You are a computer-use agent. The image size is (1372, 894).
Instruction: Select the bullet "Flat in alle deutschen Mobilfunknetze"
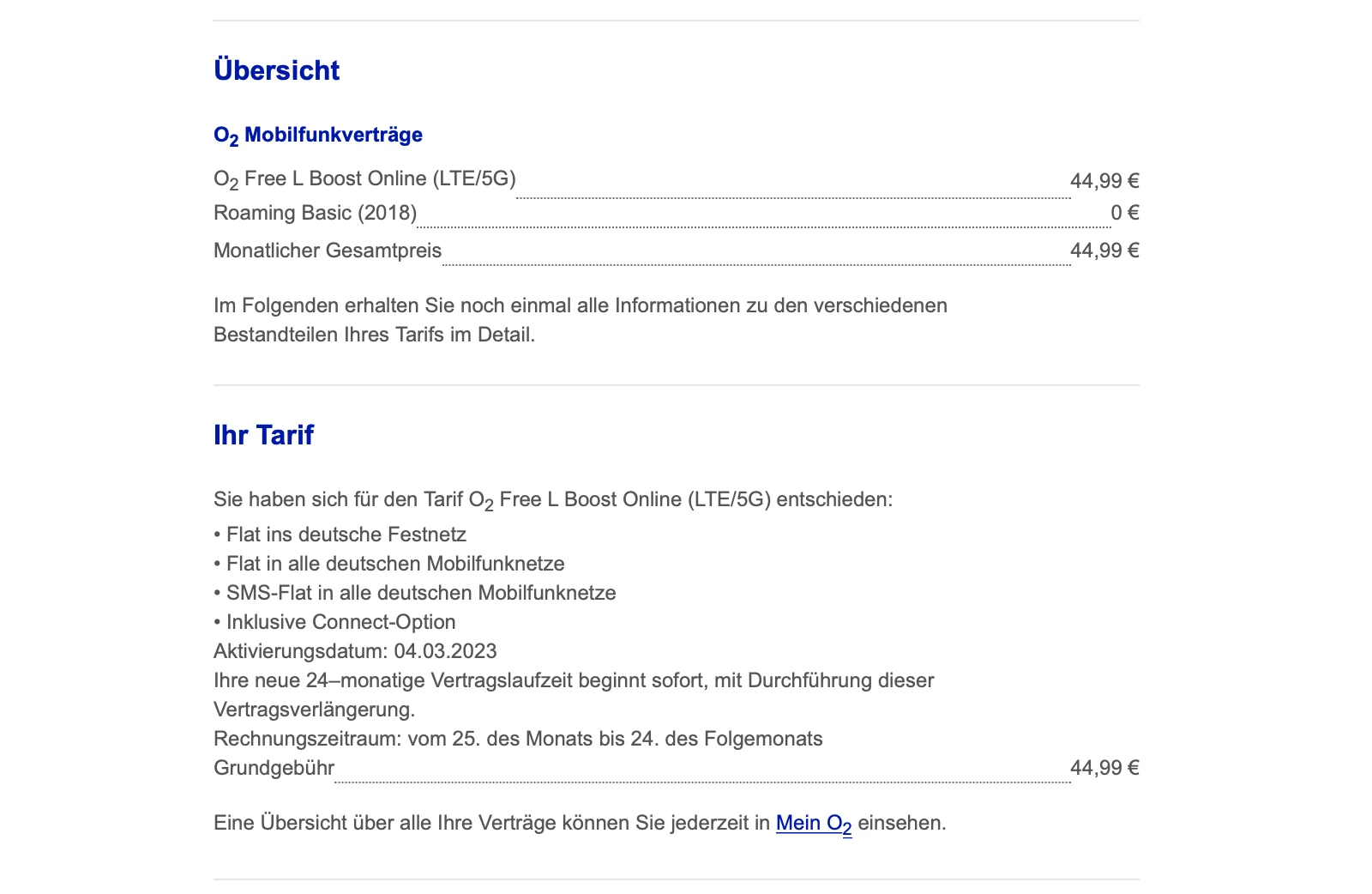[x=389, y=564]
